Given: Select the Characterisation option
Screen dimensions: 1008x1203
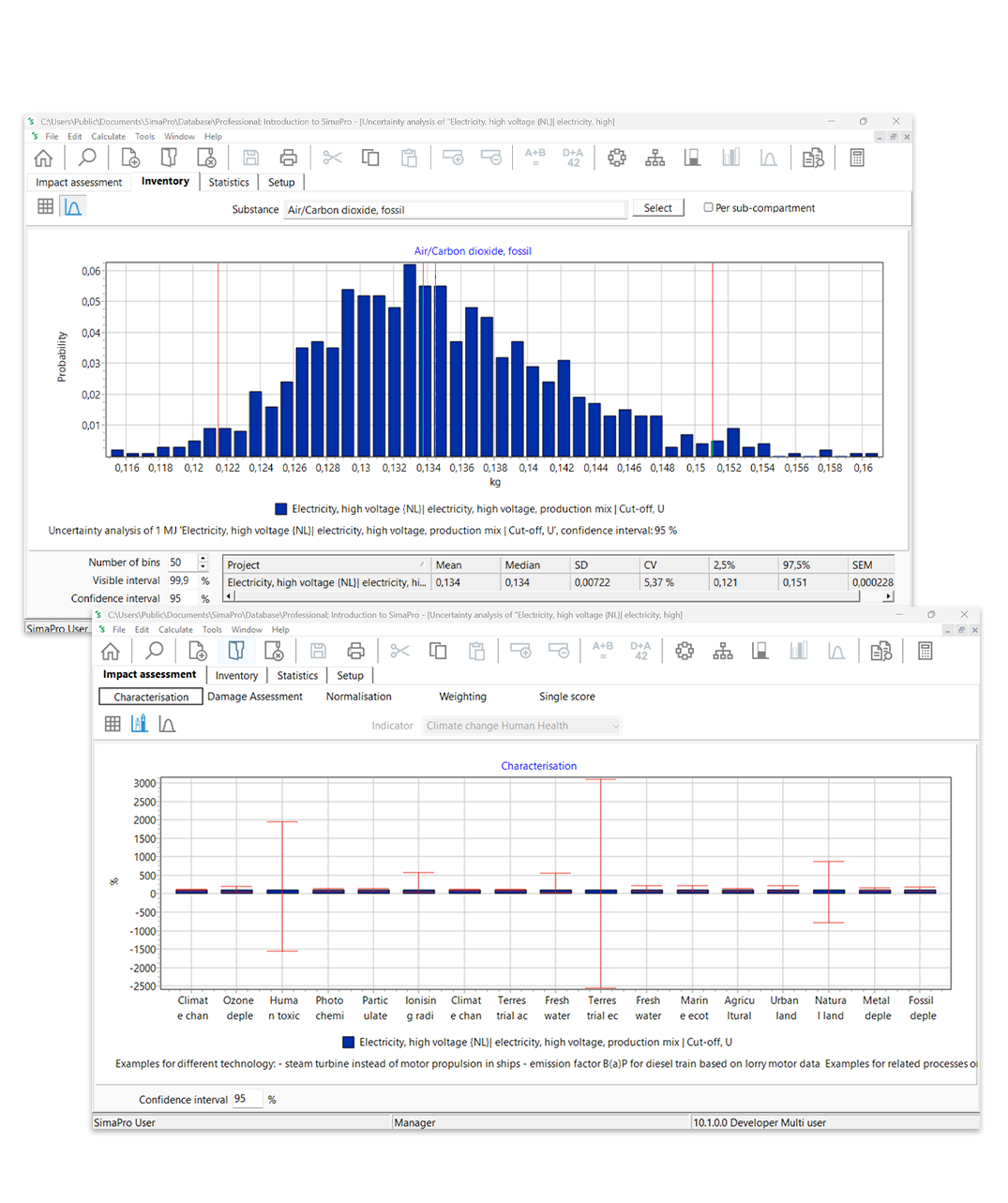Looking at the screenshot, I should point(150,697).
